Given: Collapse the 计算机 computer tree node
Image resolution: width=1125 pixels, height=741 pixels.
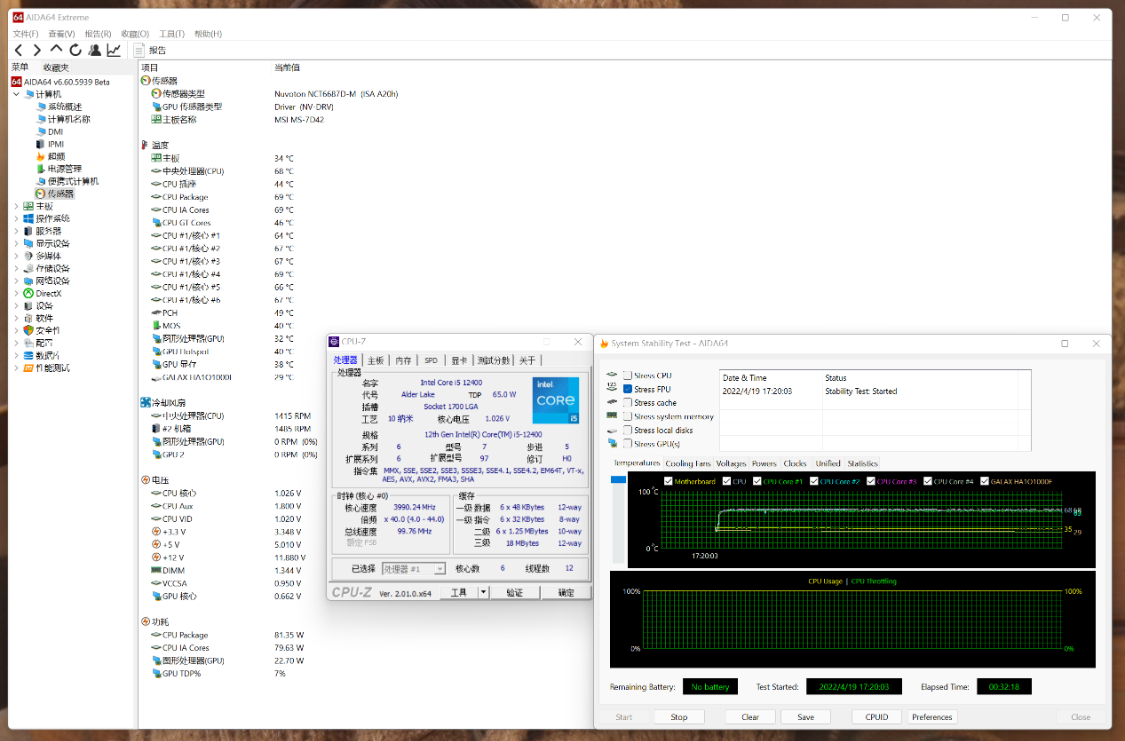Looking at the screenshot, I should click(15, 94).
